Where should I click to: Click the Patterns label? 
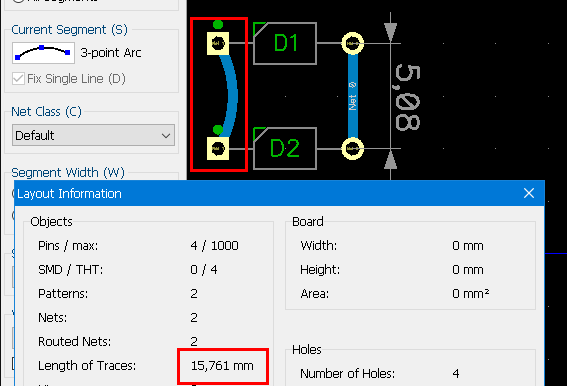coord(63,293)
